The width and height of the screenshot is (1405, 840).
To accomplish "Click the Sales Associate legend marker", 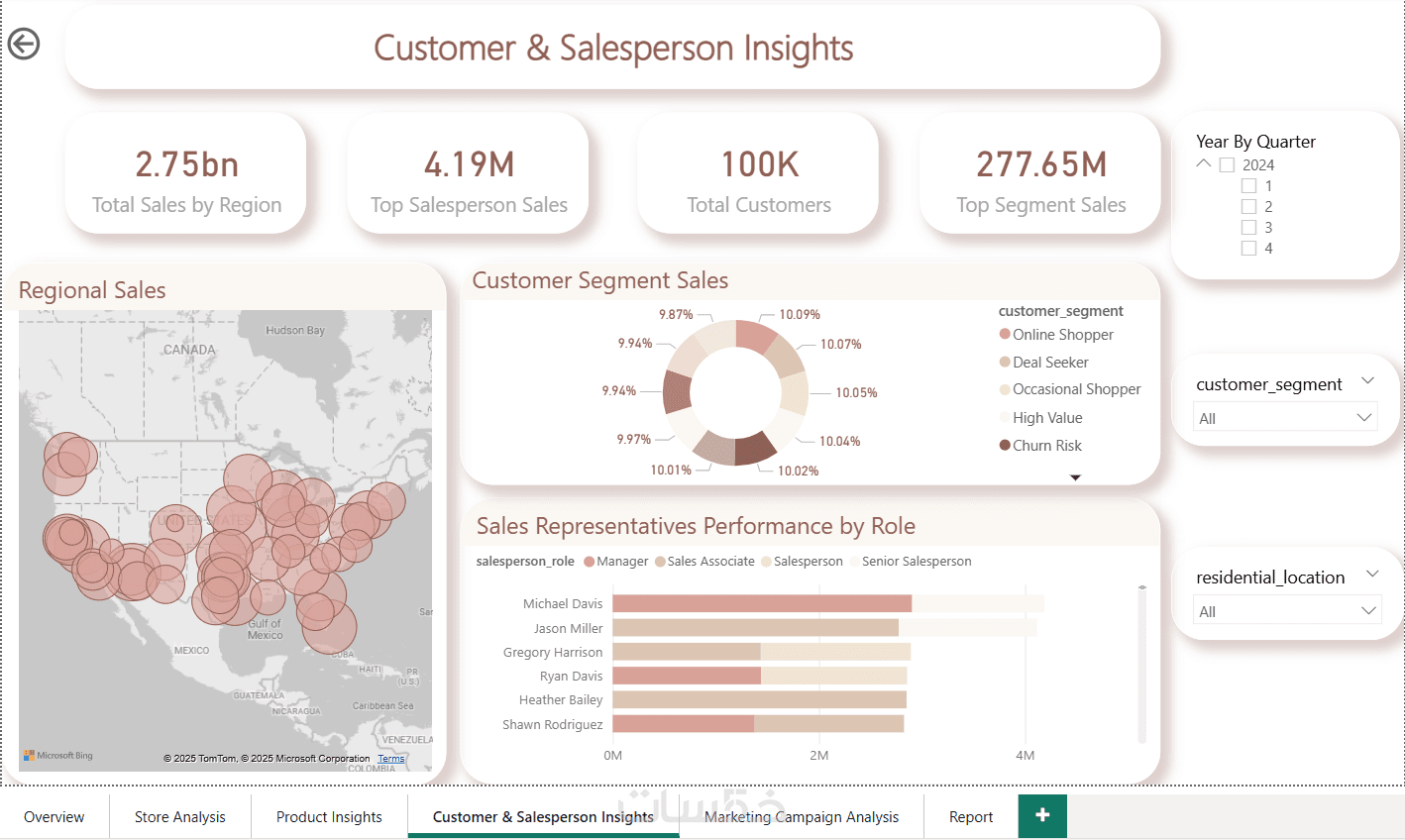I will [660, 562].
